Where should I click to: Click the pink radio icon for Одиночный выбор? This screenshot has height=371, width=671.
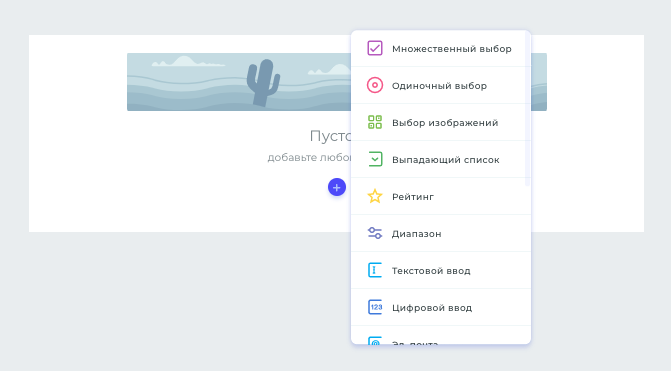pyautogui.click(x=374, y=85)
